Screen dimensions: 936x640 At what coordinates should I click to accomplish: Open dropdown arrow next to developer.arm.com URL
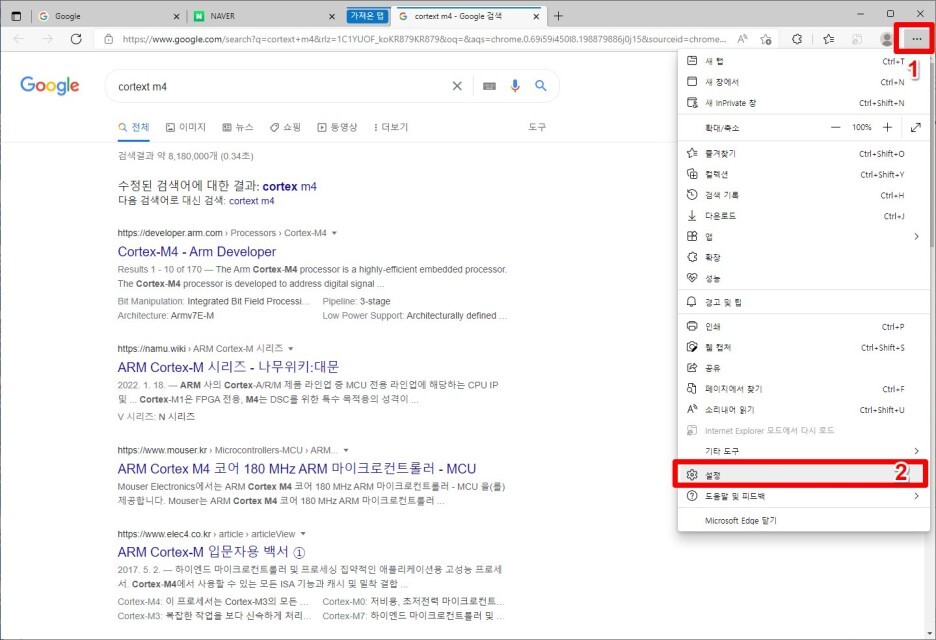coord(334,233)
